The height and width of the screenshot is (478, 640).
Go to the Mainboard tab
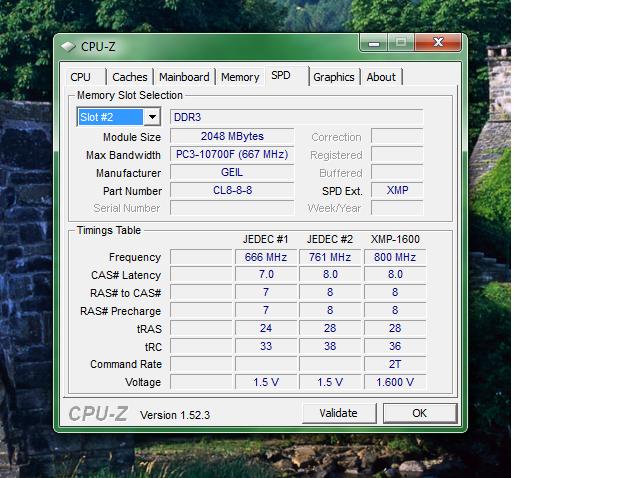[184, 77]
